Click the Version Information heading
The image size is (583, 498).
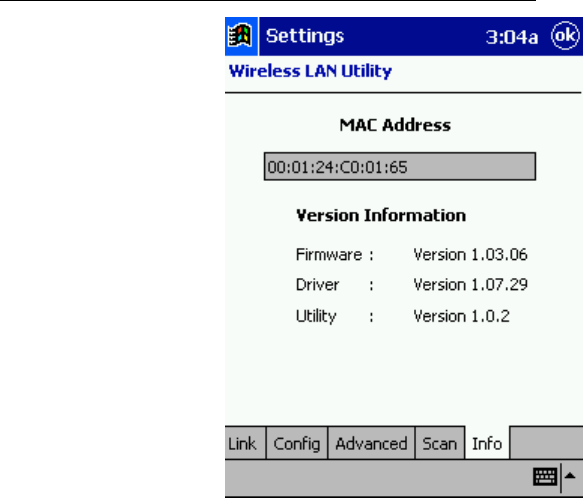click(x=381, y=215)
